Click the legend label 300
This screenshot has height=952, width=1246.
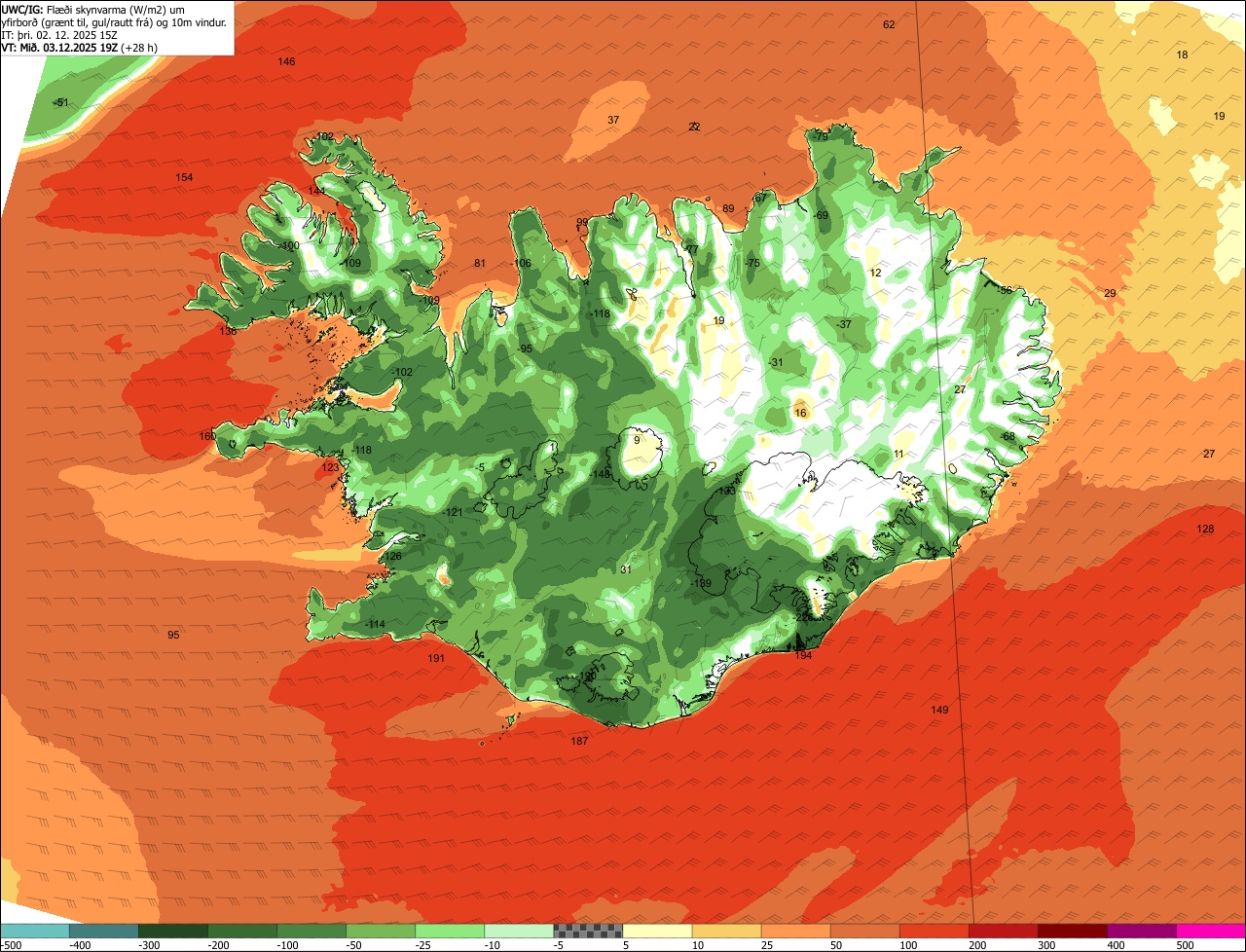(x=1046, y=945)
